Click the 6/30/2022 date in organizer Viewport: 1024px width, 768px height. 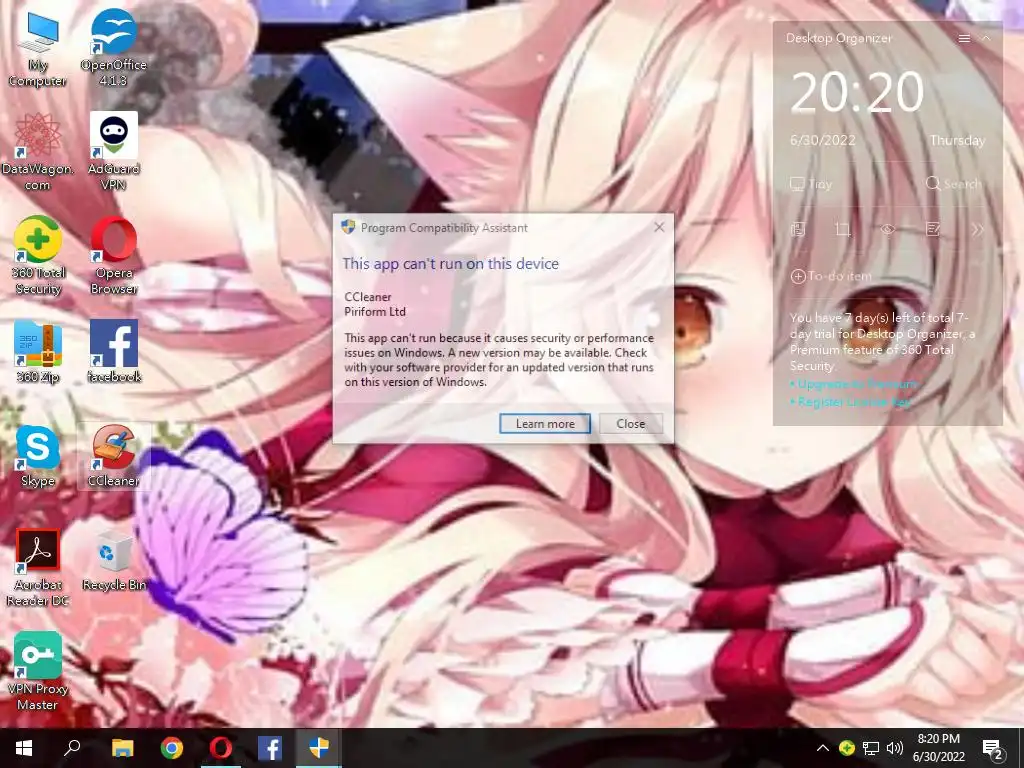tap(822, 140)
